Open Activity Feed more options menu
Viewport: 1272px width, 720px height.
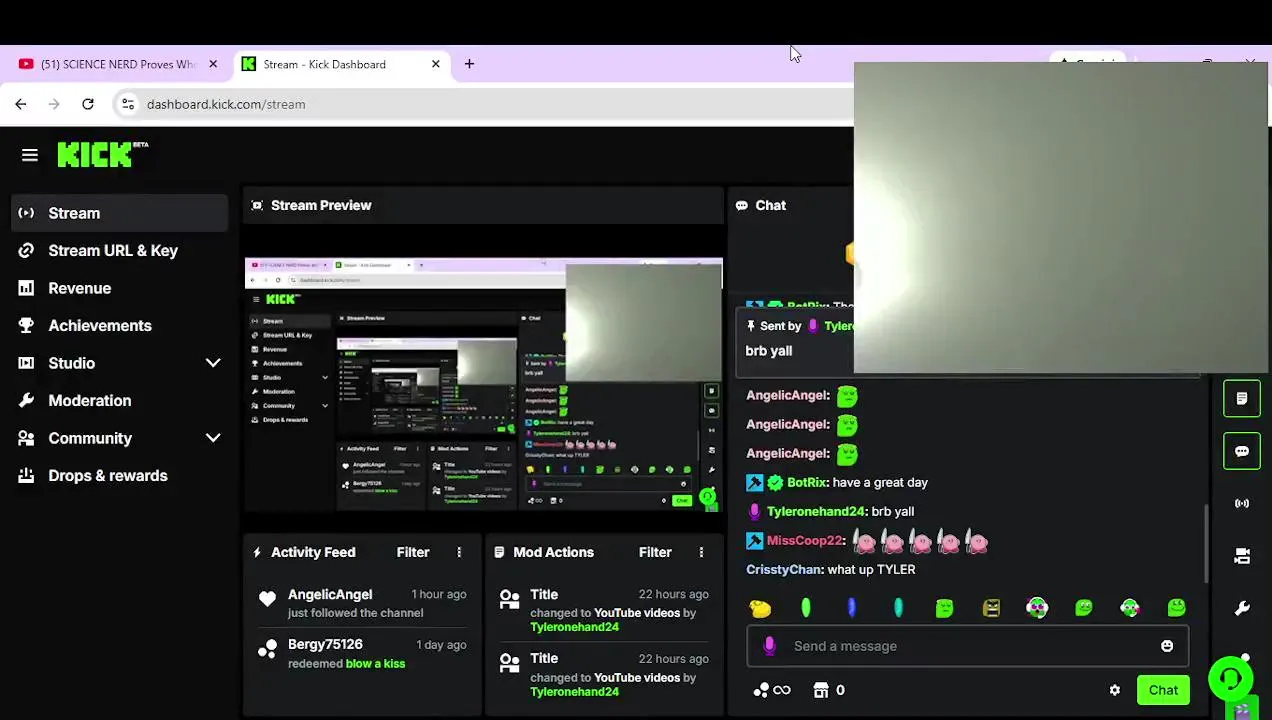(459, 552)
